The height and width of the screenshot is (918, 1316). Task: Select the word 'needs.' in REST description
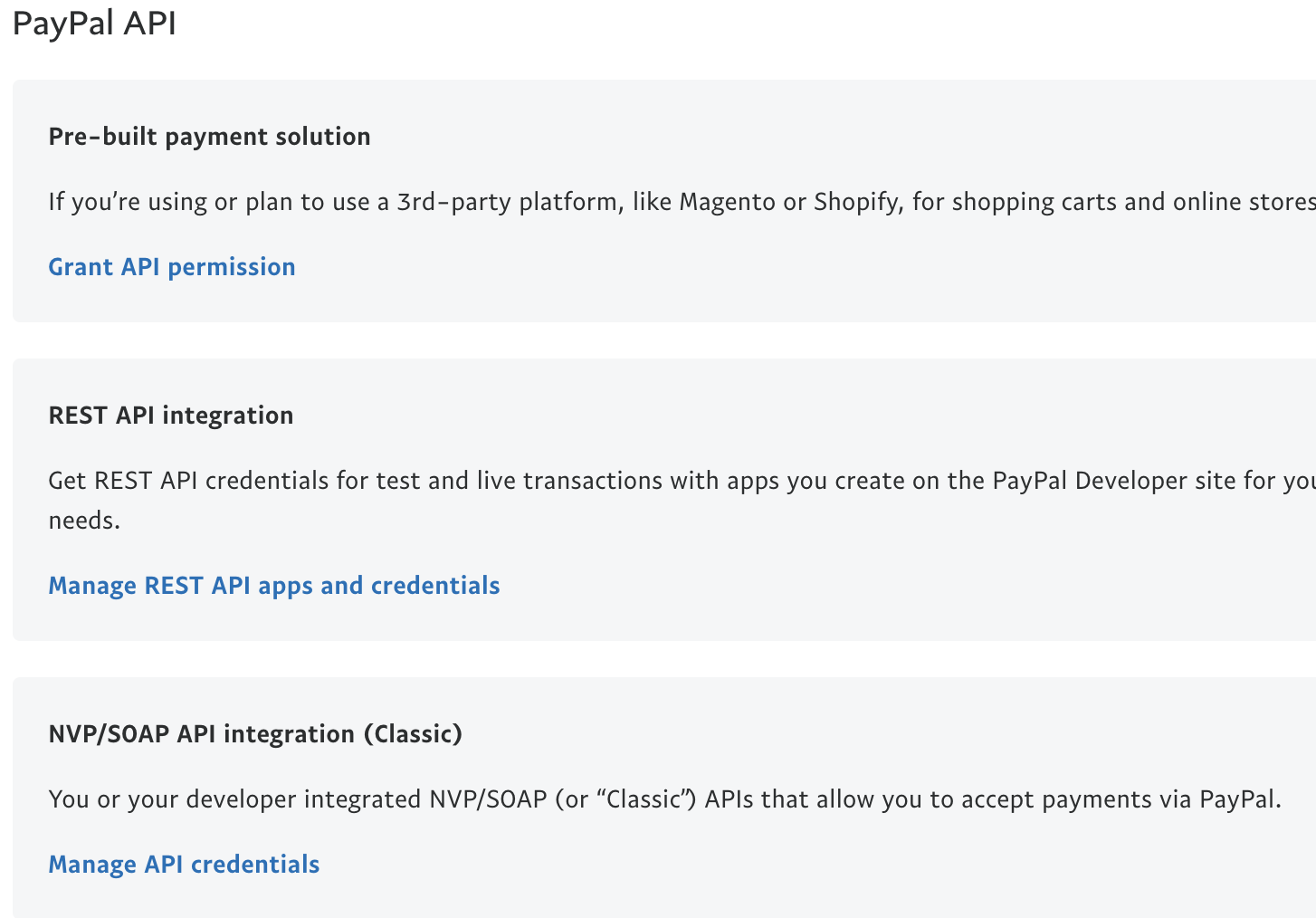point(84,521)
